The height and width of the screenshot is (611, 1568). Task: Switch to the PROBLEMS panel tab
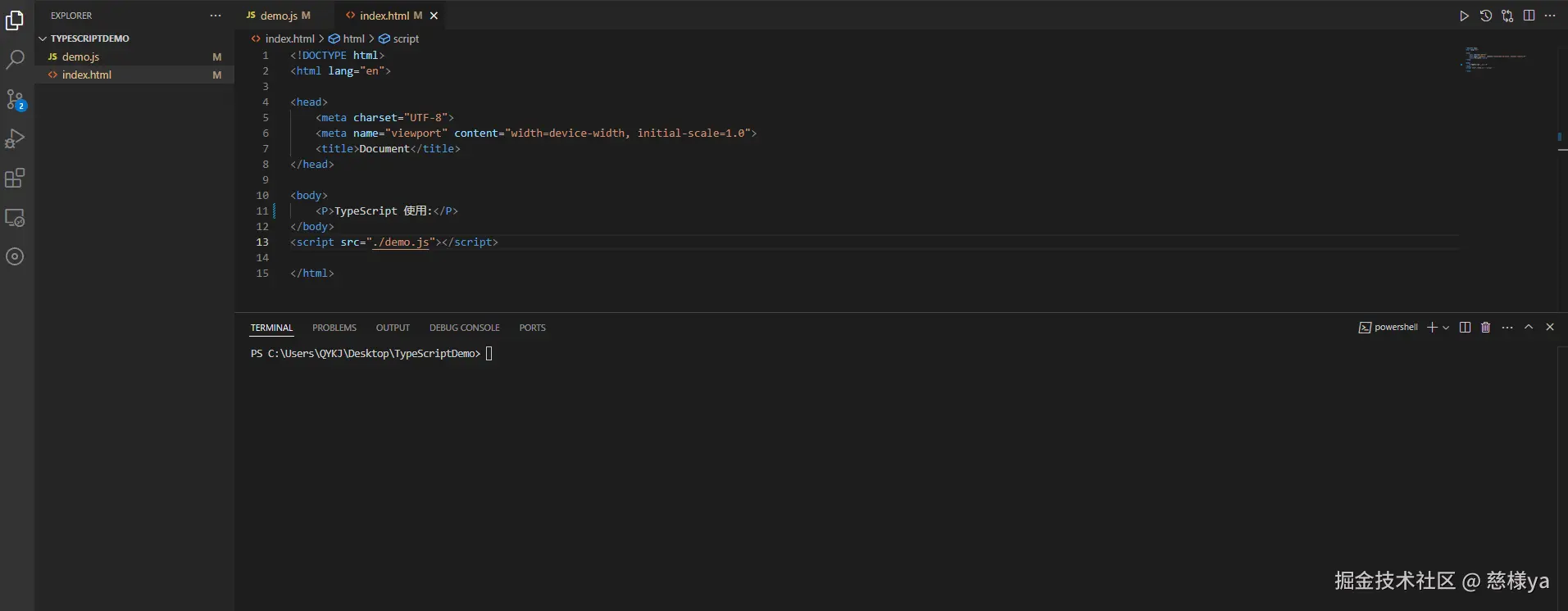334,328
